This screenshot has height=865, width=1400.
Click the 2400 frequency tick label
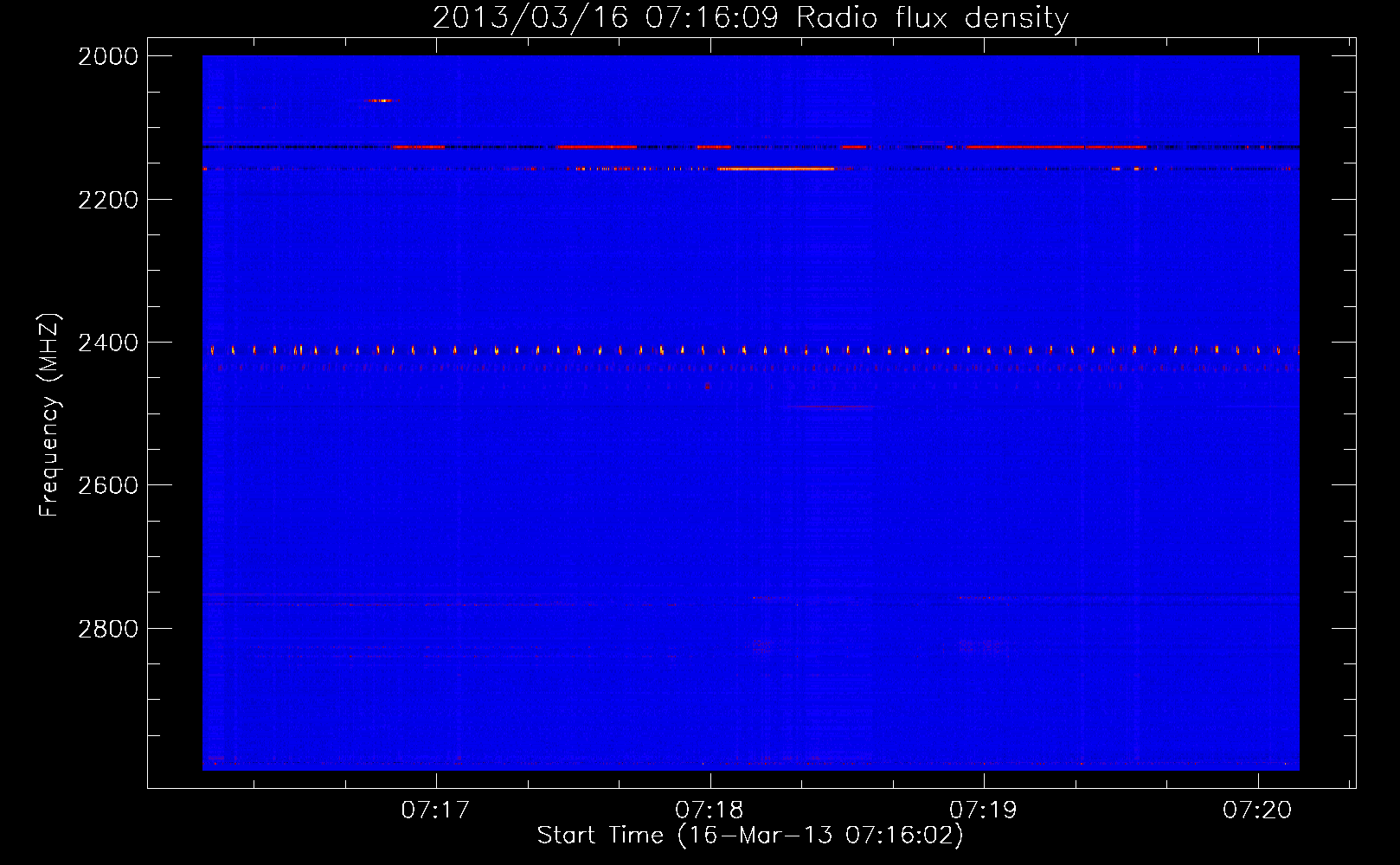pyautogui.click(x=108, y=343)
